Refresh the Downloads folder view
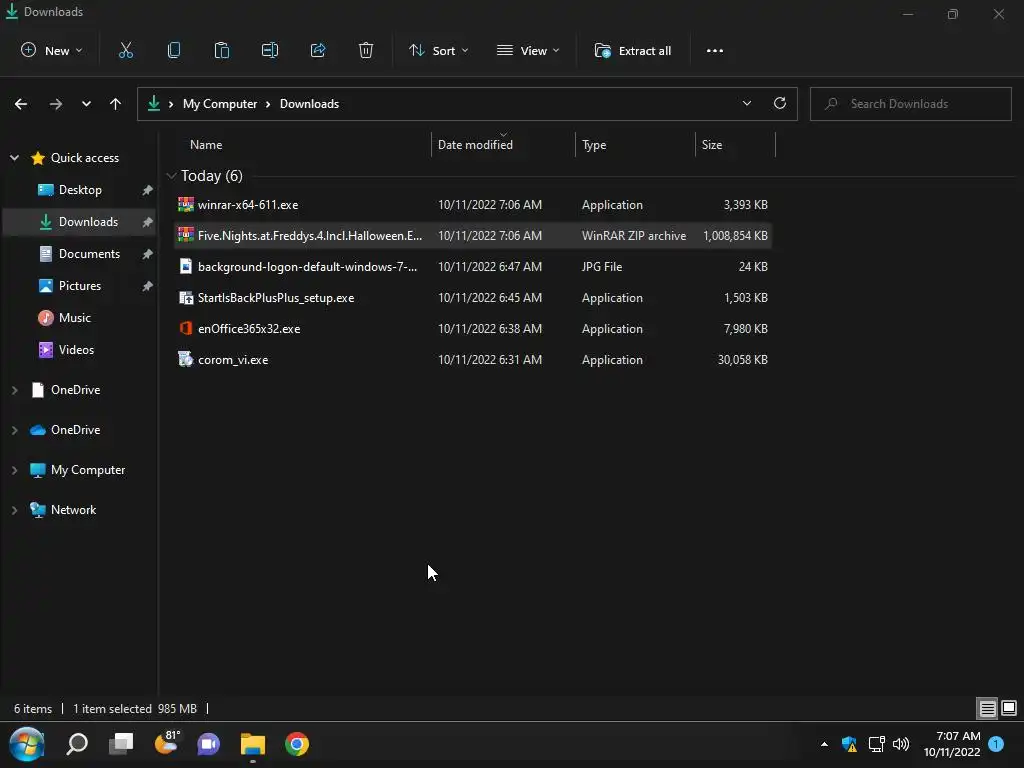Viewport: 1024px width, 768px height. pos(780,103)
